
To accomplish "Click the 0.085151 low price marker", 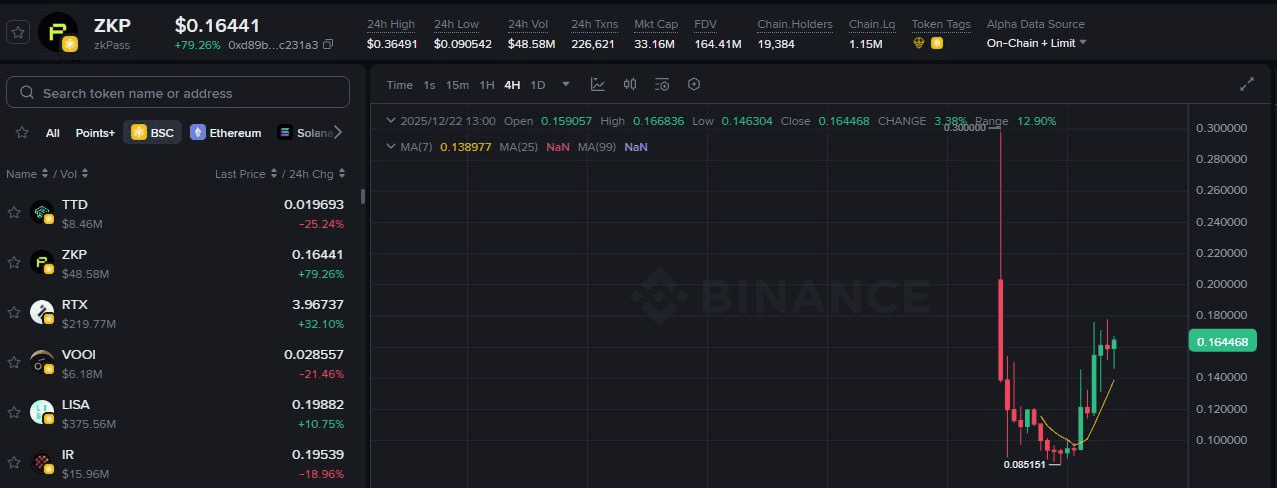I will 1025,464.
